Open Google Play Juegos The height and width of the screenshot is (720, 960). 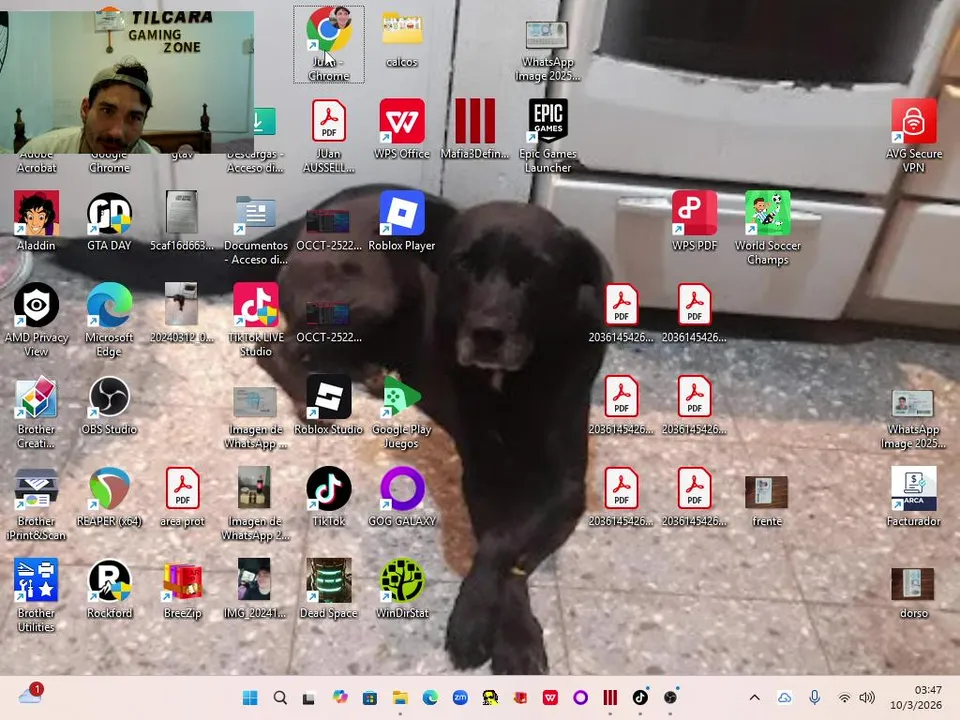pos(402,411)
